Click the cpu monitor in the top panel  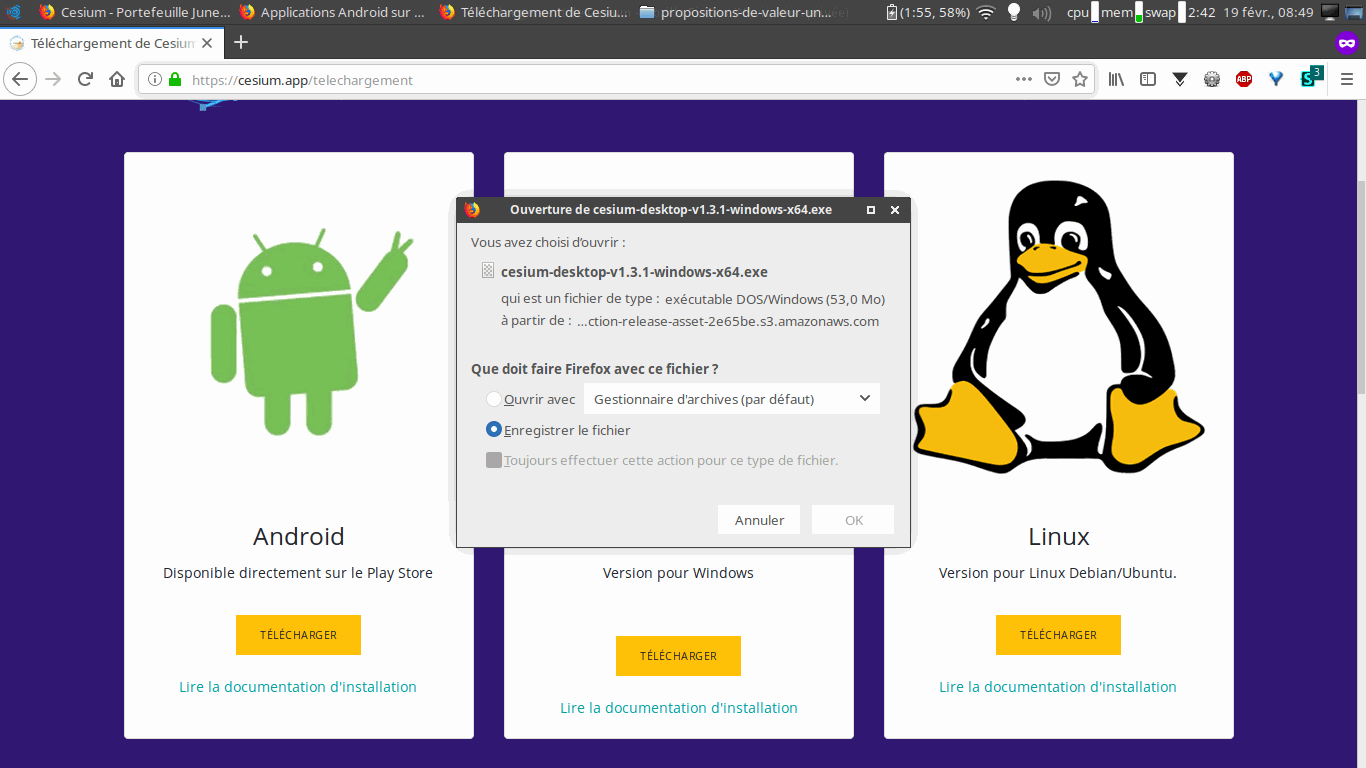coord(1082,12)
